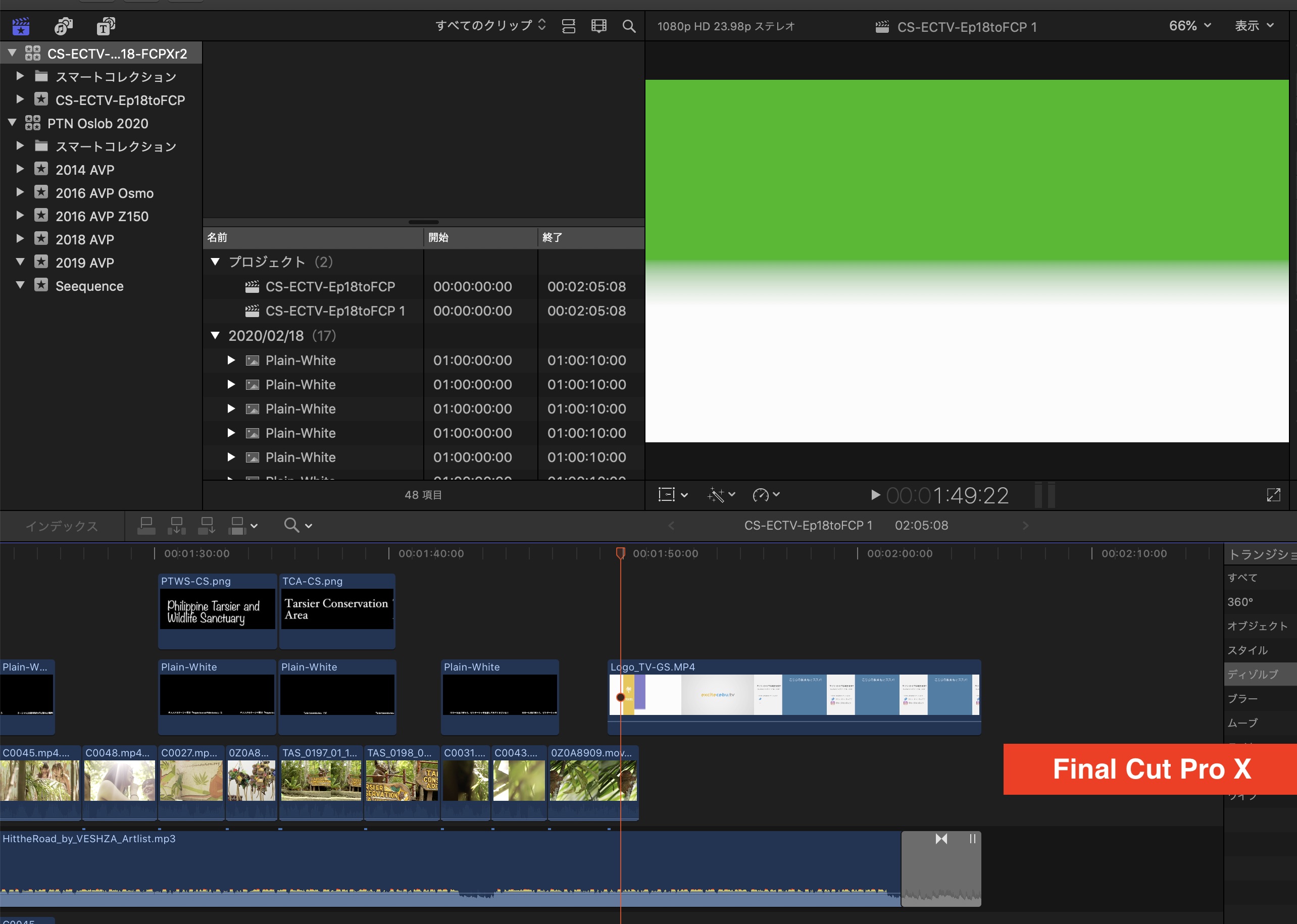Image resolution: width=1297 pixels, height=924 pixels.
Task: Open the すべてのクリップ filter dropdown
Action: click(490, 26)
